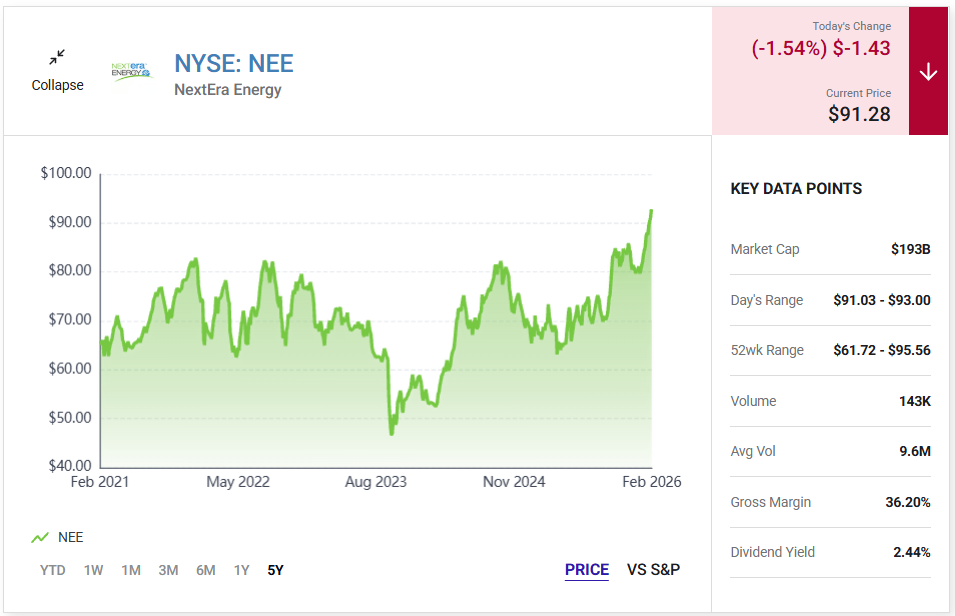
Task: Click the NextEra Energy company name
Action: pyautogui.click(x=228, y=90)
